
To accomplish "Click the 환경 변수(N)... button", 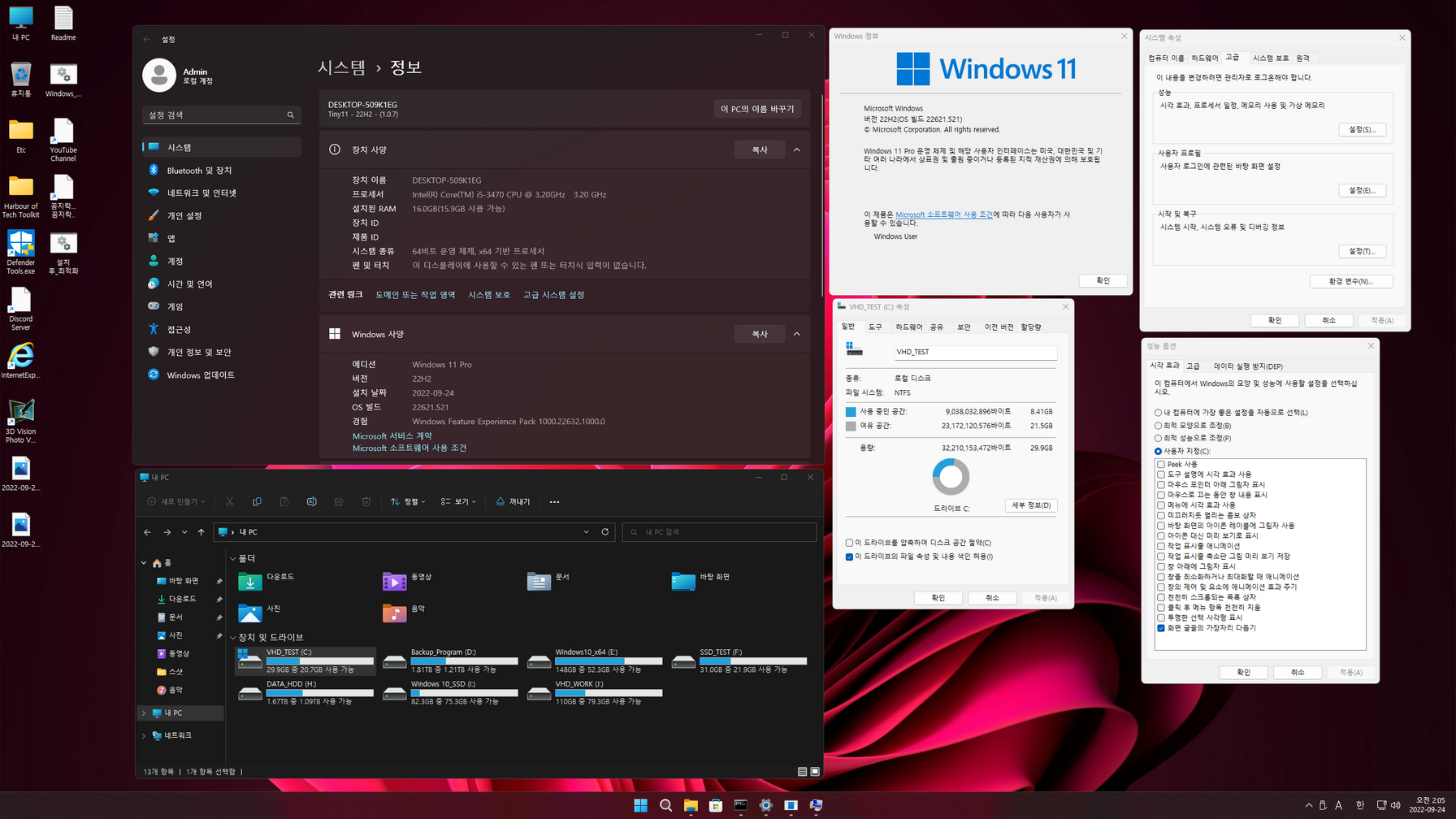I will (1351, 281).
